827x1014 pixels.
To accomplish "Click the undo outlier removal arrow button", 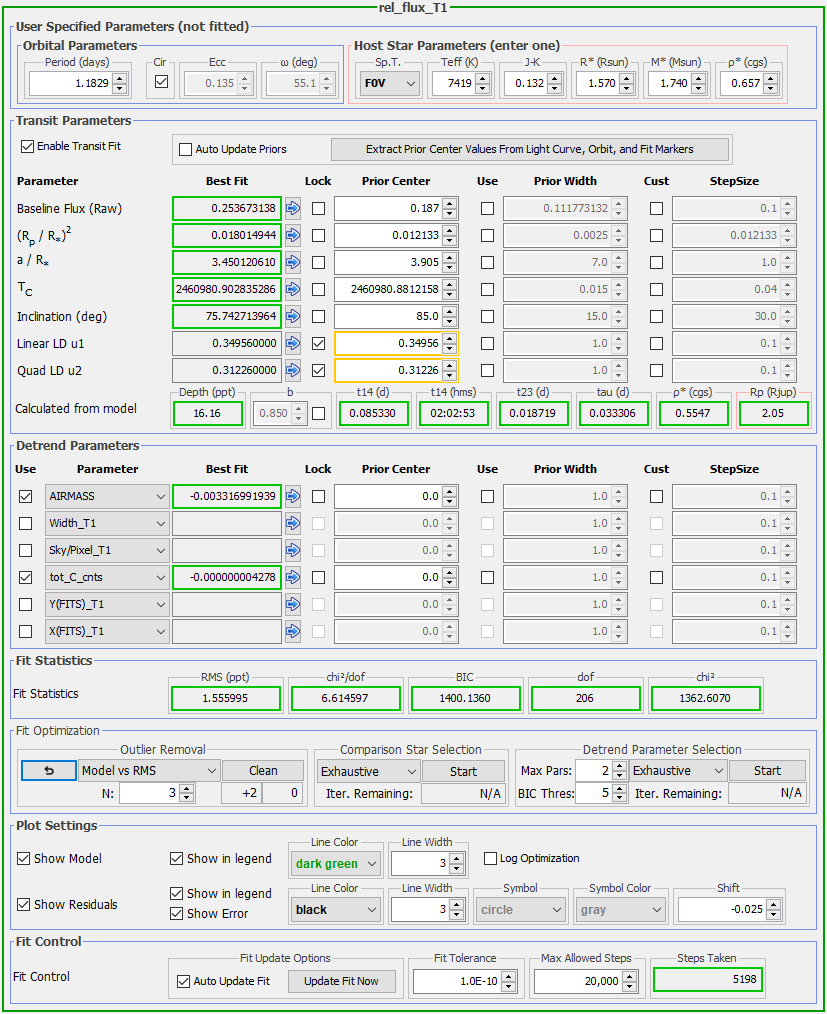I will [x=47, y=771].
